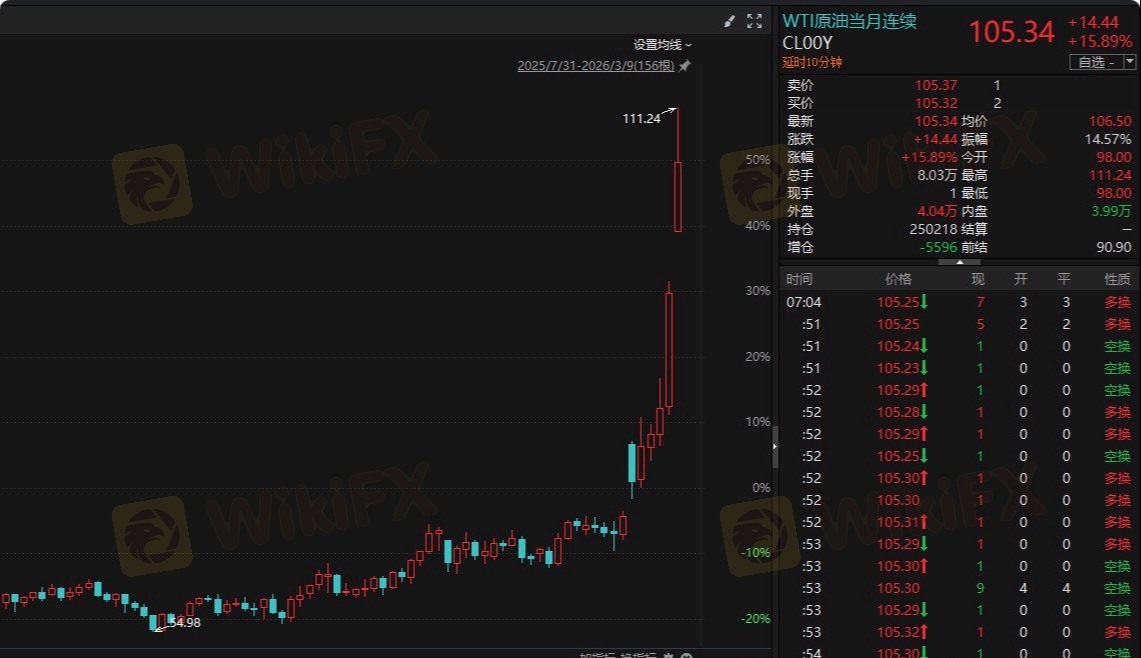Screen dimensions: 1141x658
Task: Click the 持仓 value 250218
Action: click(x=933, y=229)
